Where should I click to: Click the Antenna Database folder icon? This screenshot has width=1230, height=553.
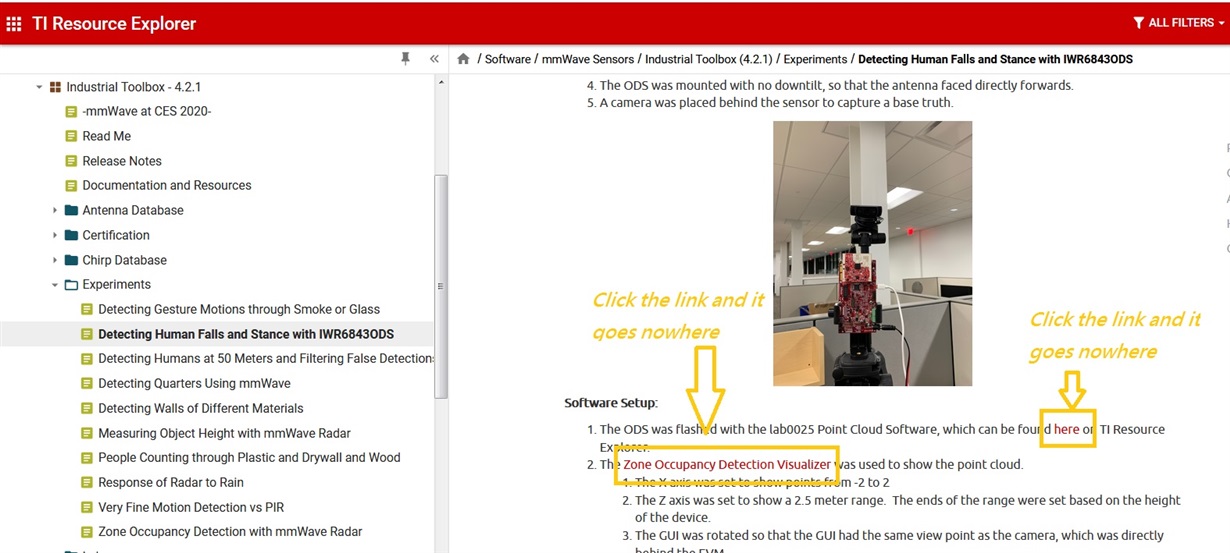71,210
